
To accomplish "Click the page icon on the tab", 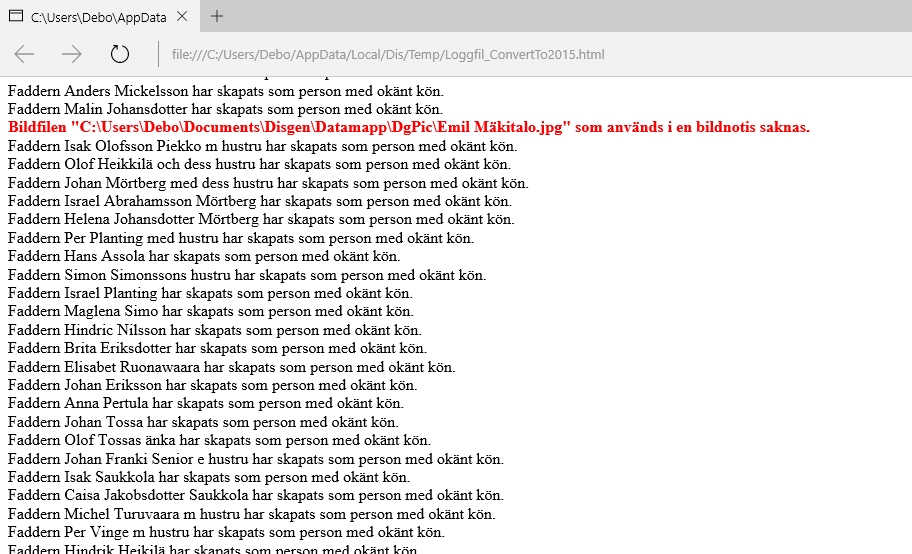I will 16,16.
